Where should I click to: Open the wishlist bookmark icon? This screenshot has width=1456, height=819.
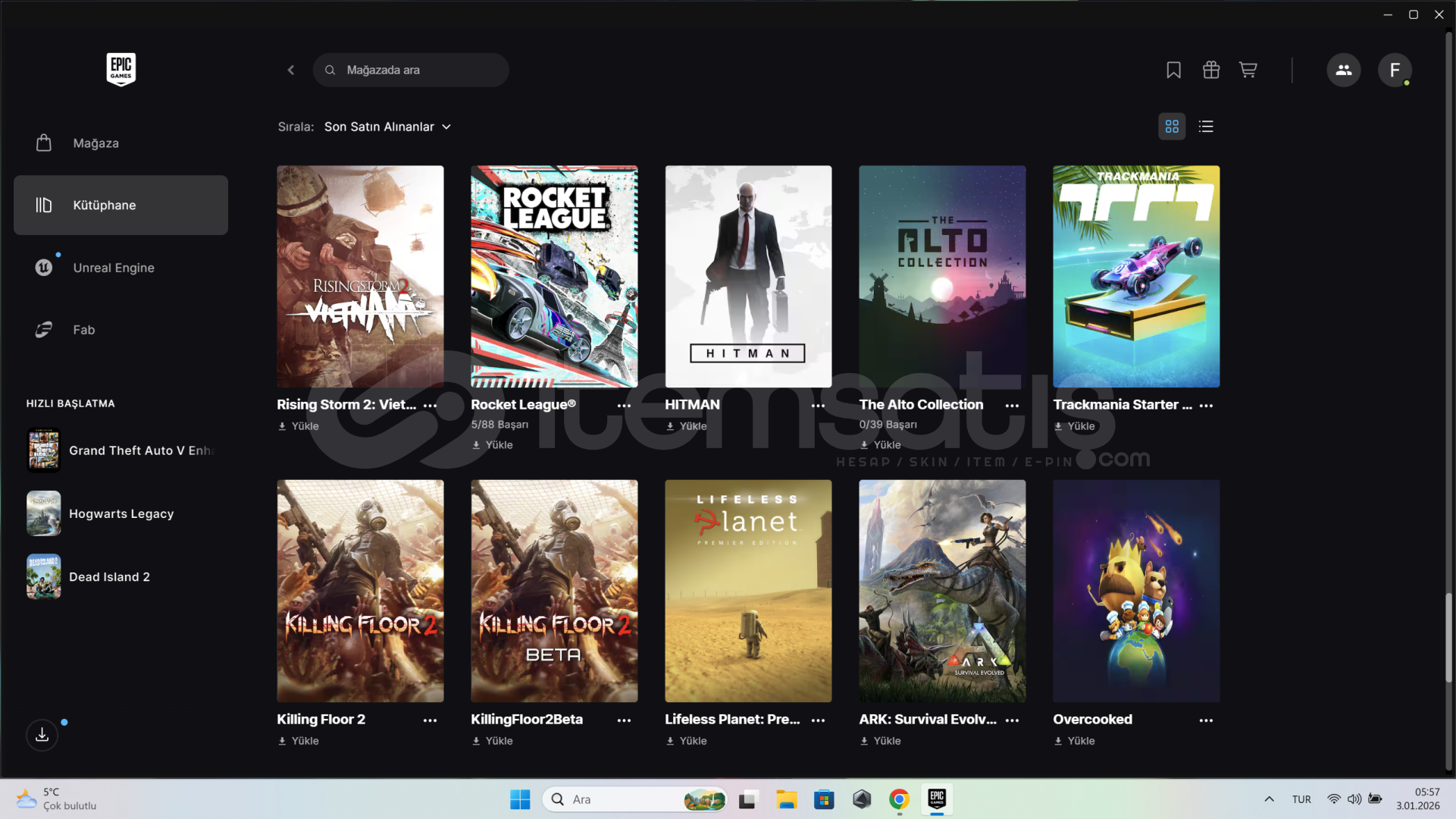point(1173,70)
